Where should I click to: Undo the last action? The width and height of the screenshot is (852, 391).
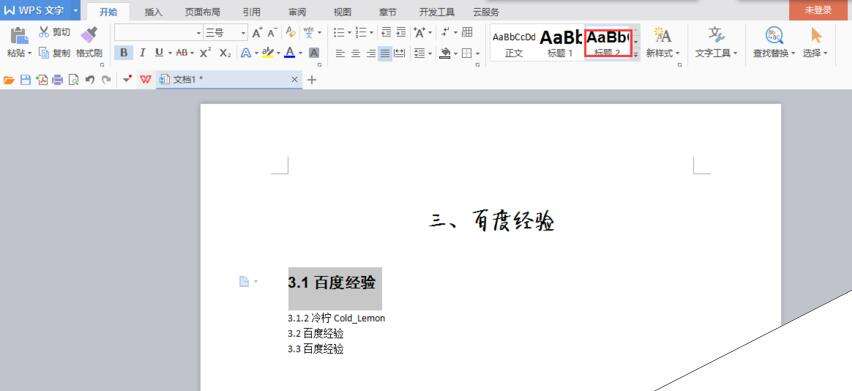point(90,80)
